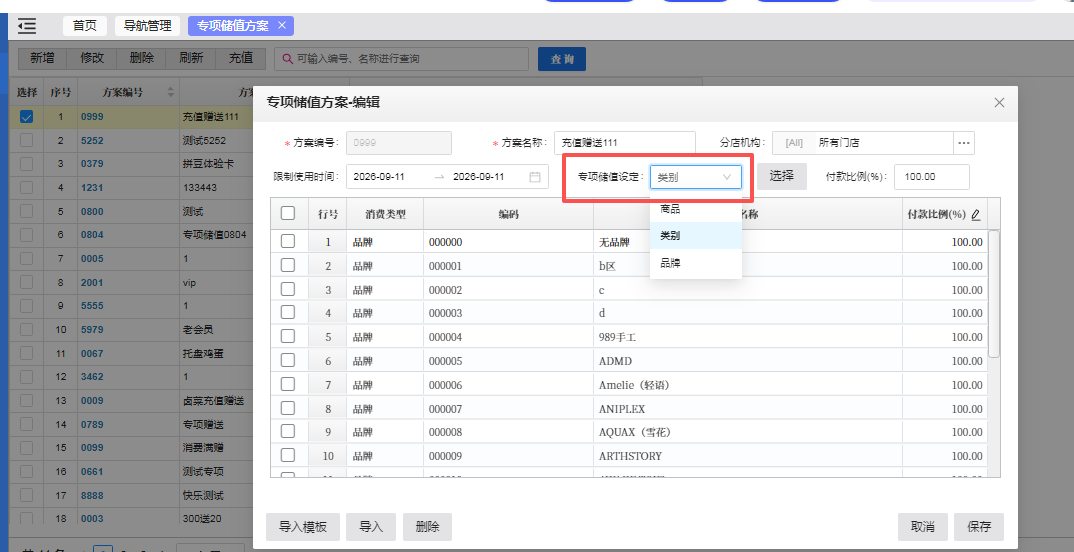Click the dialog's bottom 删除 button
Image resolution: width=1074 pixels, height=552 pixels.
point(427,527)
